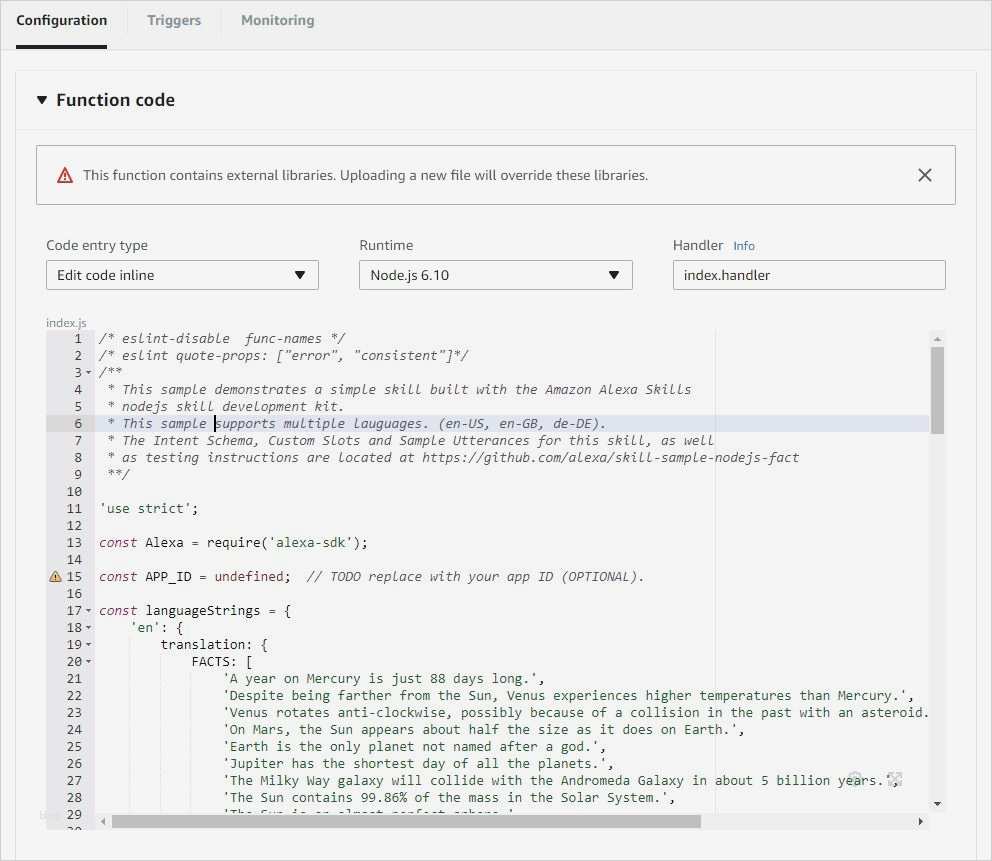The image size is (992, 861).
Task: Open the Code entry type dropdown
Action: [182, 275]
